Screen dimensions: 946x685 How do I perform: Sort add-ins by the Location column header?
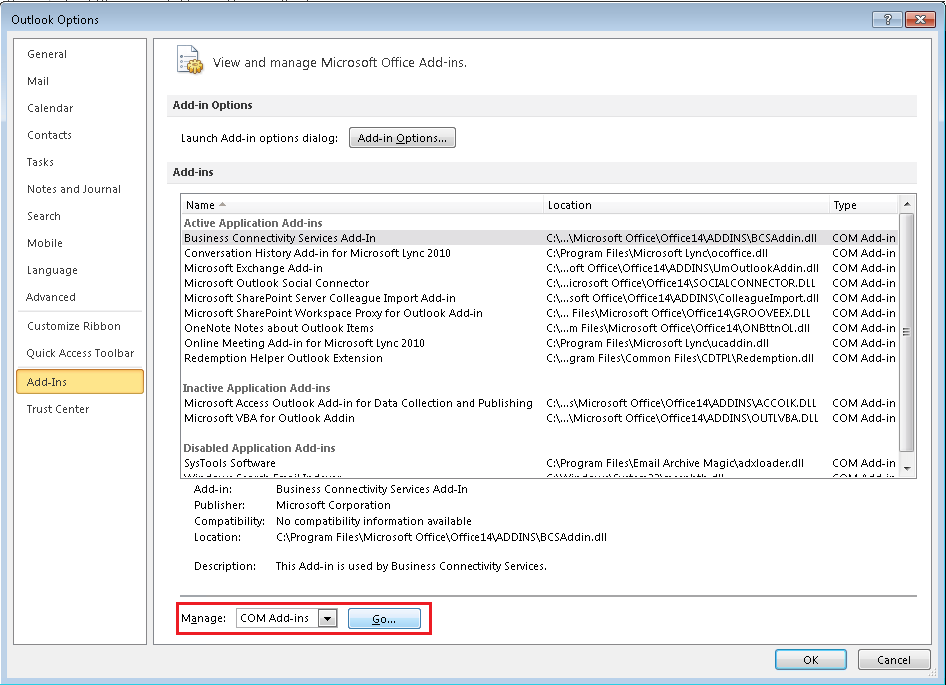(686, 205)
